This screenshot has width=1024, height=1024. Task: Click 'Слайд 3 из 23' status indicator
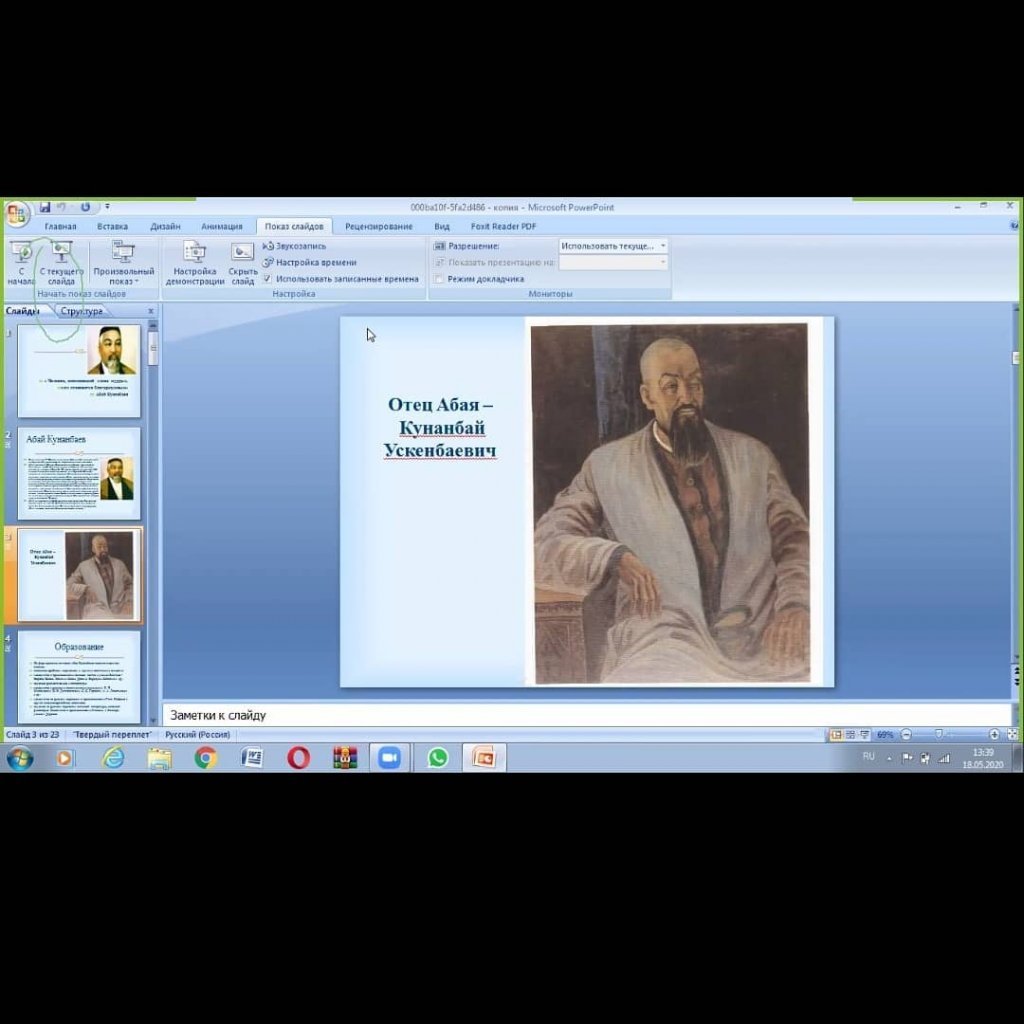pyautogui.click(x=33, y=735)
